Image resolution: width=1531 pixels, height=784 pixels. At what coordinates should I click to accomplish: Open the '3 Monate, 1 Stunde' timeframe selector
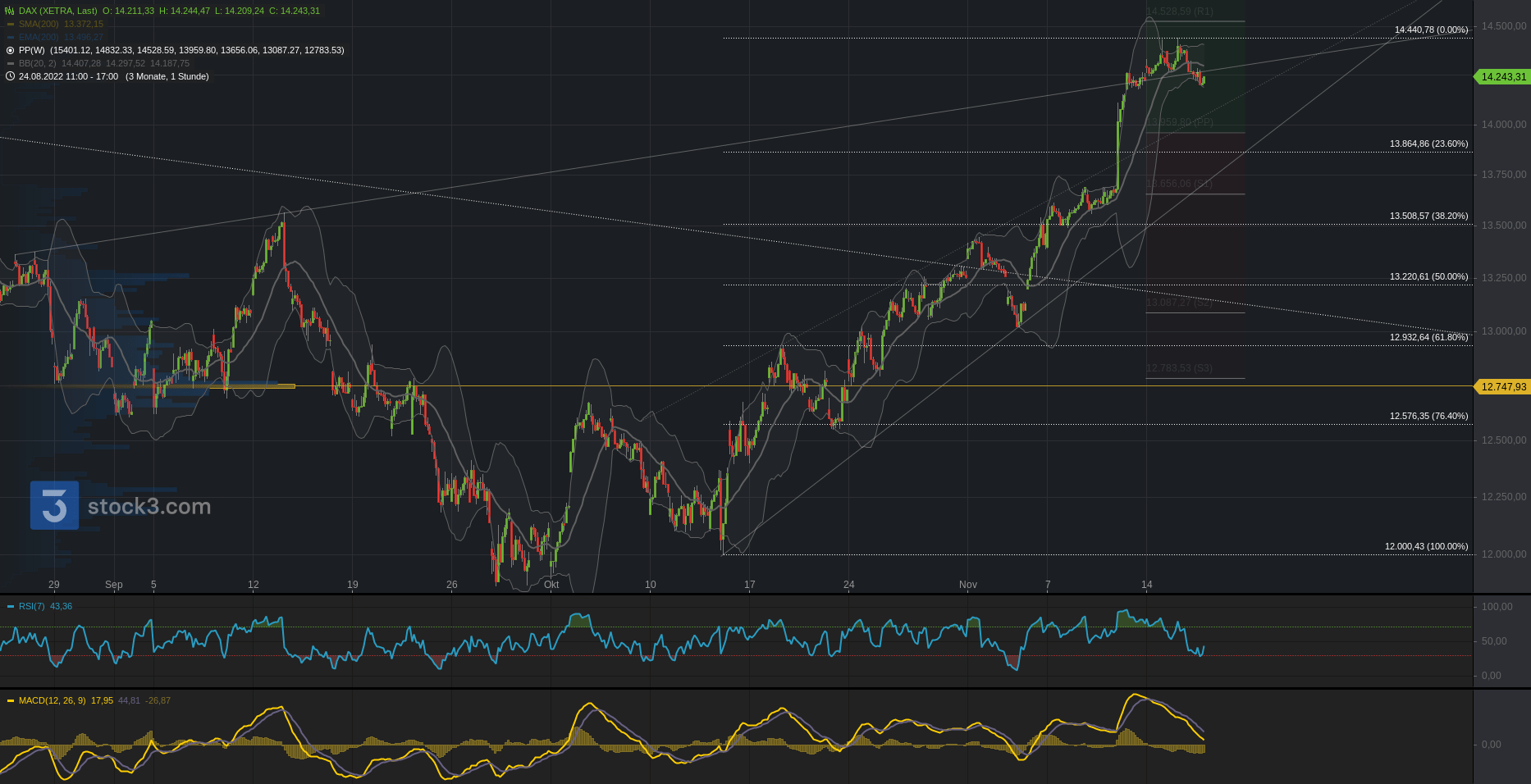(167, 76)
